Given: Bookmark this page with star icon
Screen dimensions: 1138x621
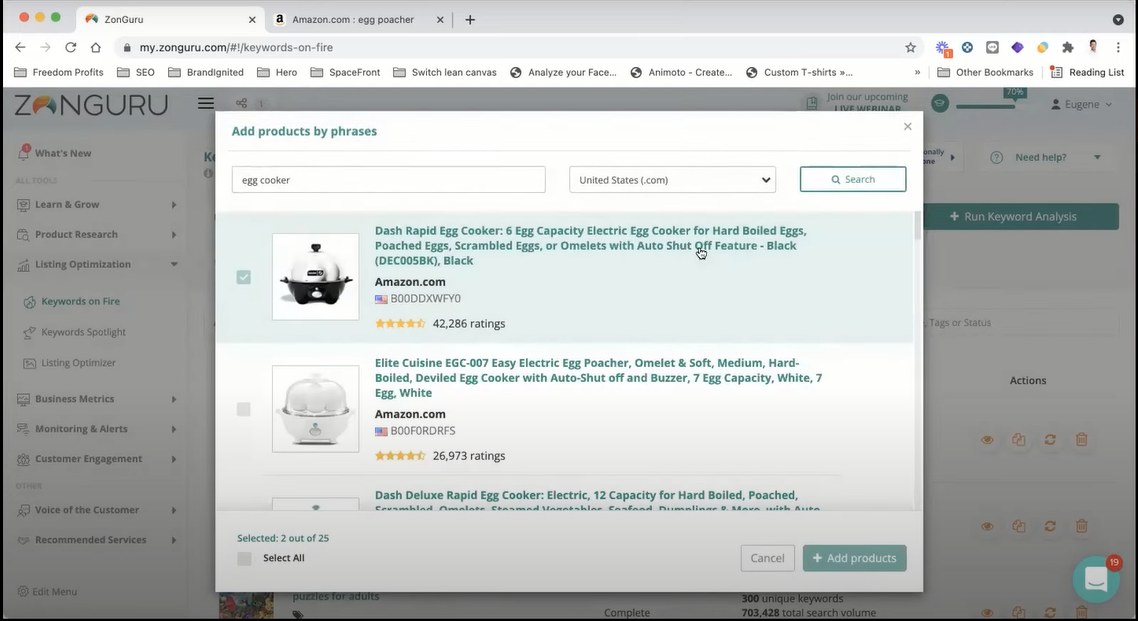Looking at the screenshot, I should (x=910, y=47).
